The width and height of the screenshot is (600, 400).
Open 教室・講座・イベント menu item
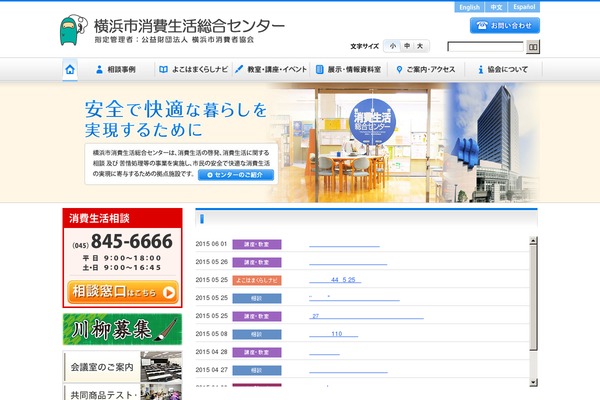[x=271, y=69]
